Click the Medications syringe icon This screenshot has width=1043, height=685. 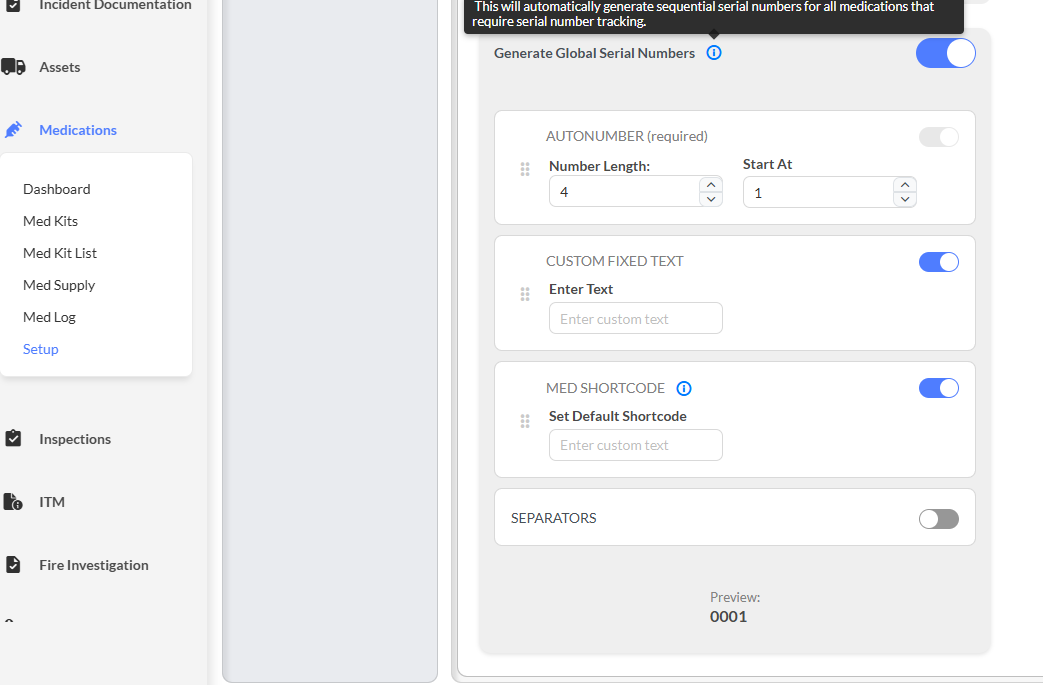coord(13,130)
